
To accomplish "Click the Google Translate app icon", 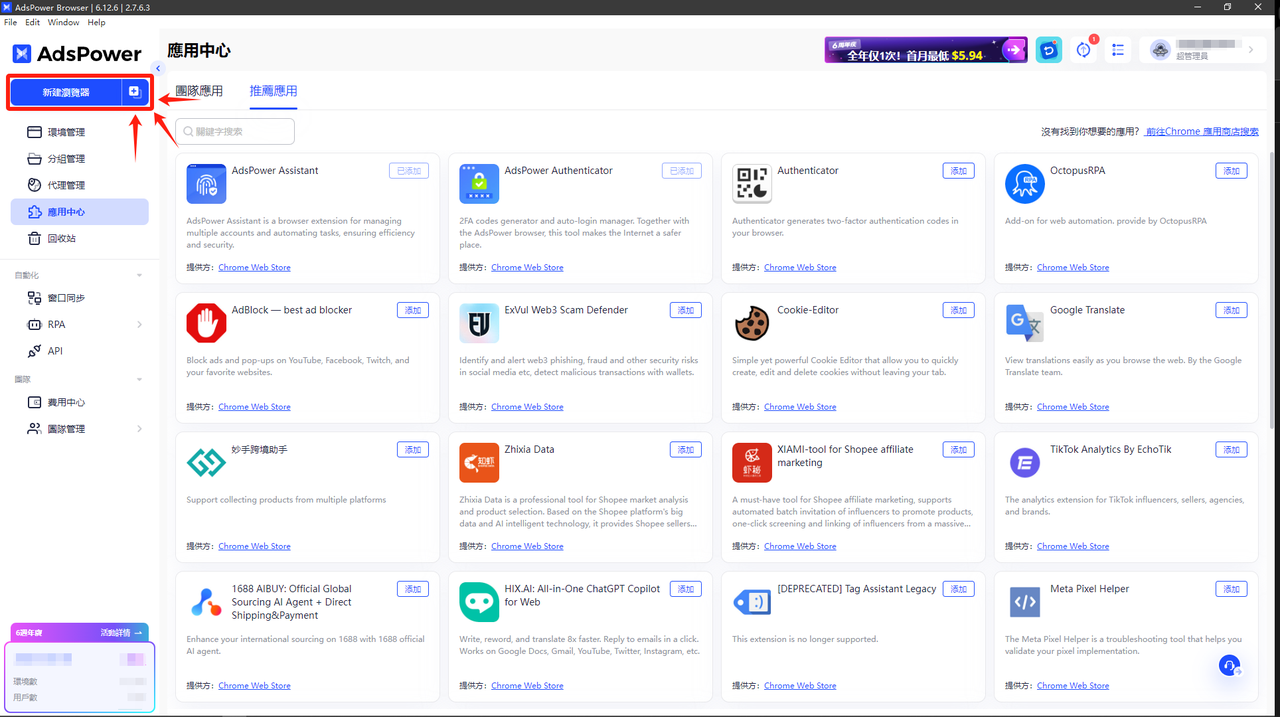I will tap(1024, 323).
